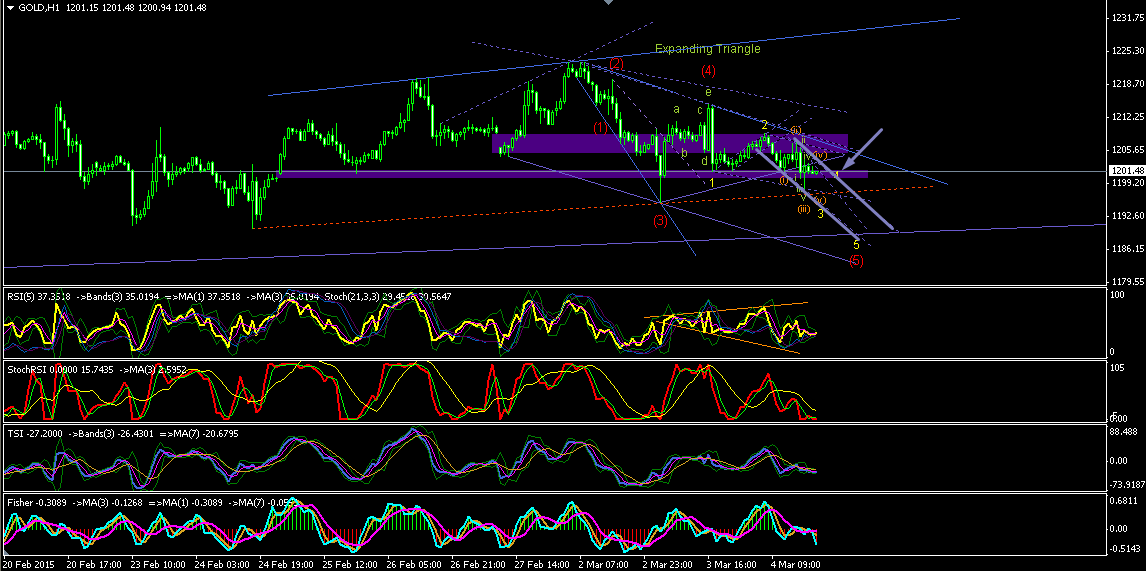The height and width of the screenshot is (571, 1146).
Task: Click 1218.70 on the price scale
Action: tap(1126, 84)
